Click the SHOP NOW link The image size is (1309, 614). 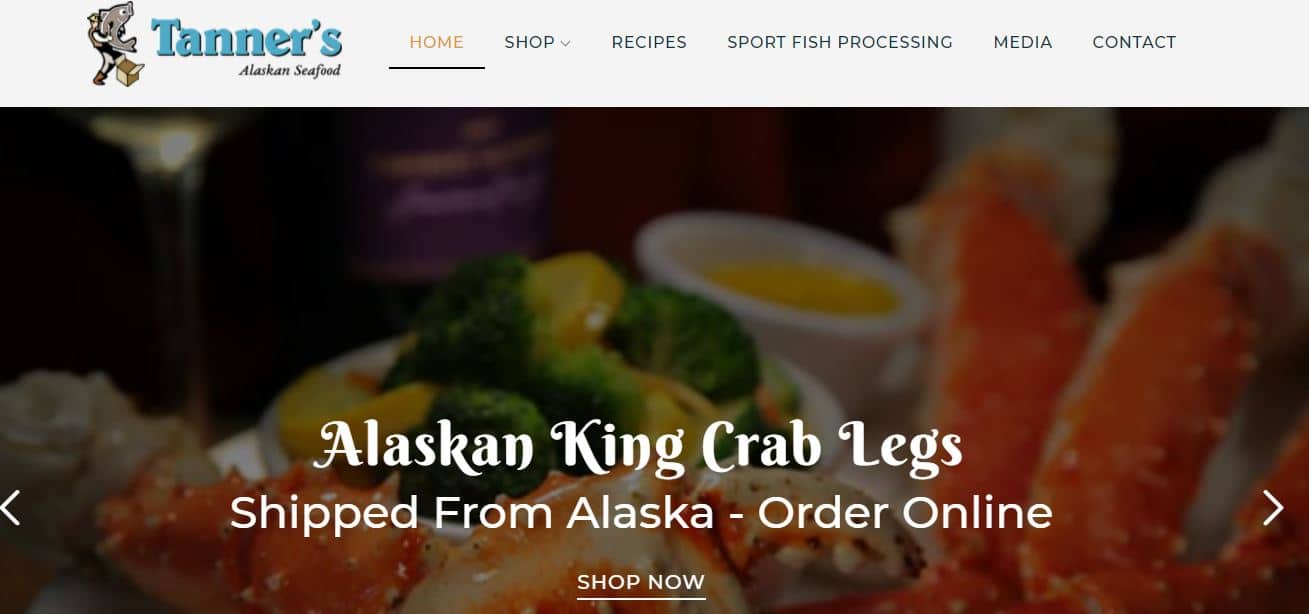tap(641, 583)
